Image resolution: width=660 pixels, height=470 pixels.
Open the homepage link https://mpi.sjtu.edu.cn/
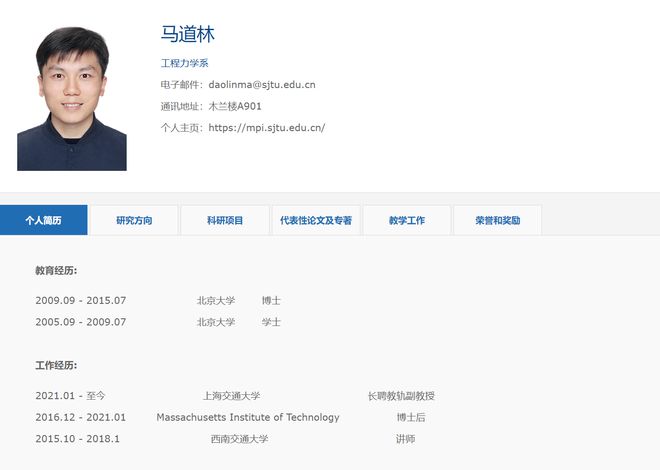pos(267,127)
